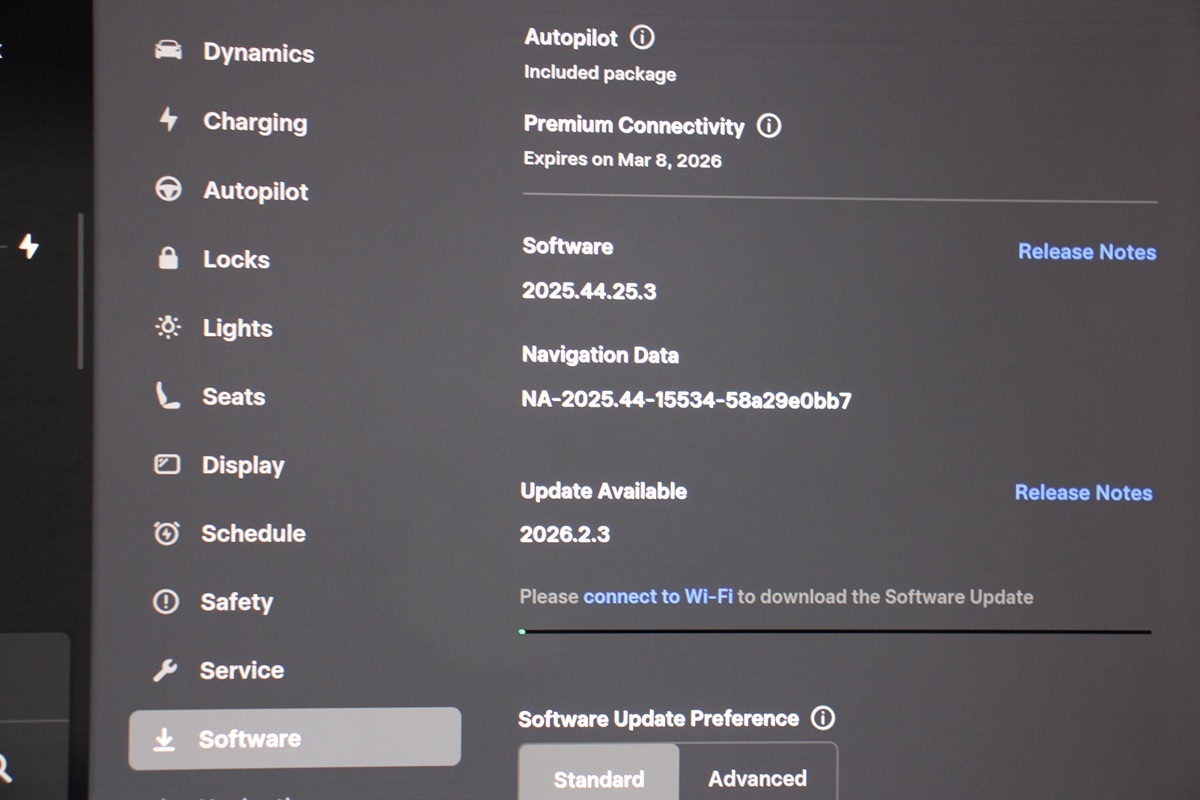The height and width of the screenshot is (800, 1200).
Task: Switch update preference to Advanced
Action: 757,778
